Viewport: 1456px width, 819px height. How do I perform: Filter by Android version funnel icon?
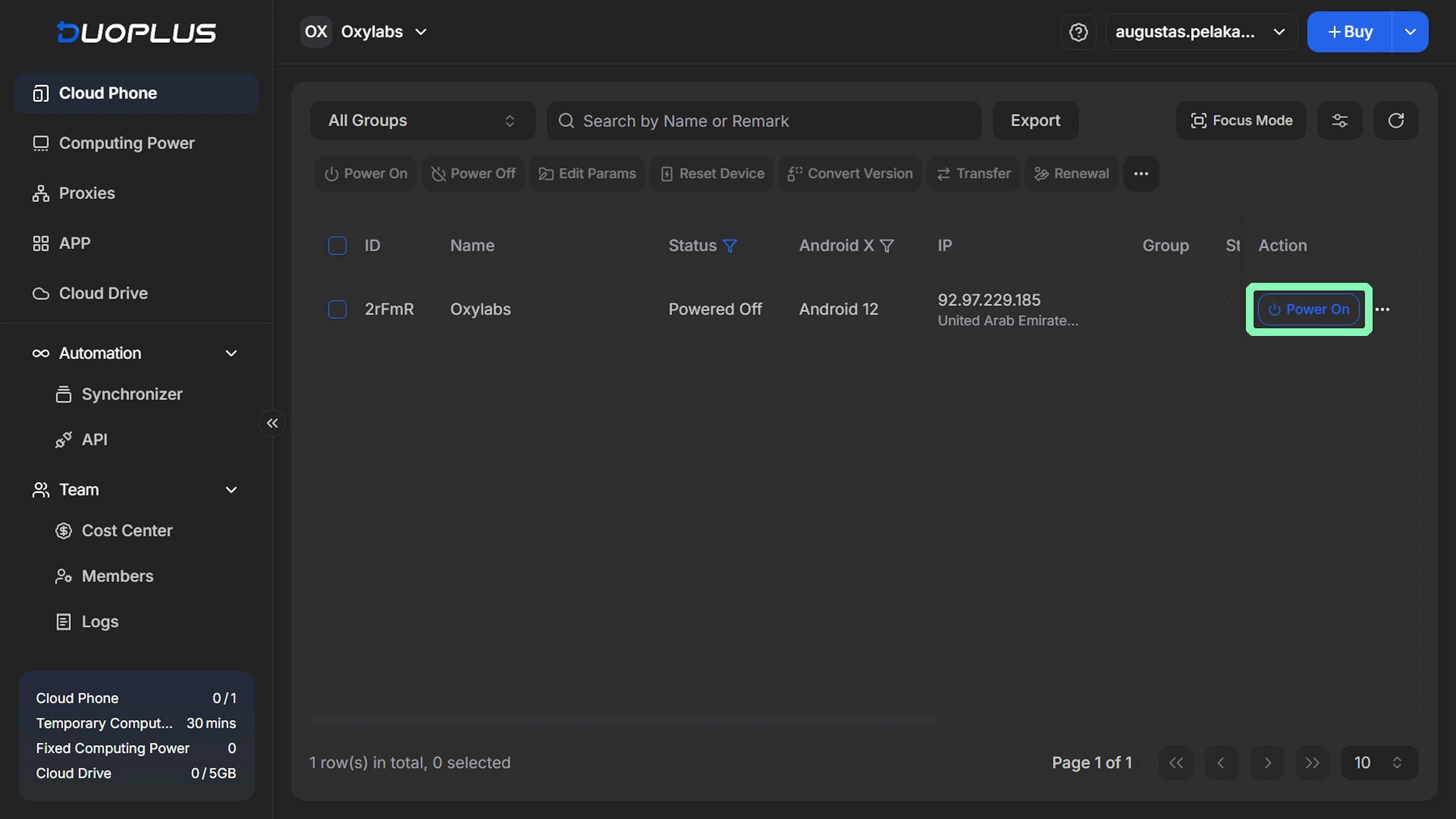887,246
